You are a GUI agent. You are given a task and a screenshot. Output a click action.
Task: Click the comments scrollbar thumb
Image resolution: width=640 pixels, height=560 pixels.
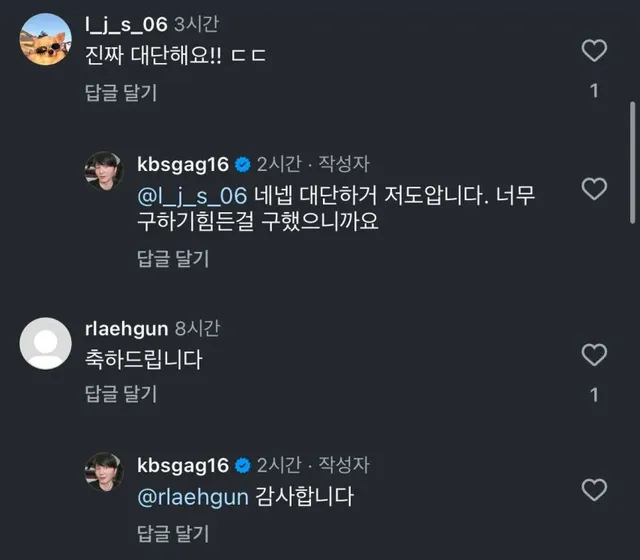(x=632, y=162)
